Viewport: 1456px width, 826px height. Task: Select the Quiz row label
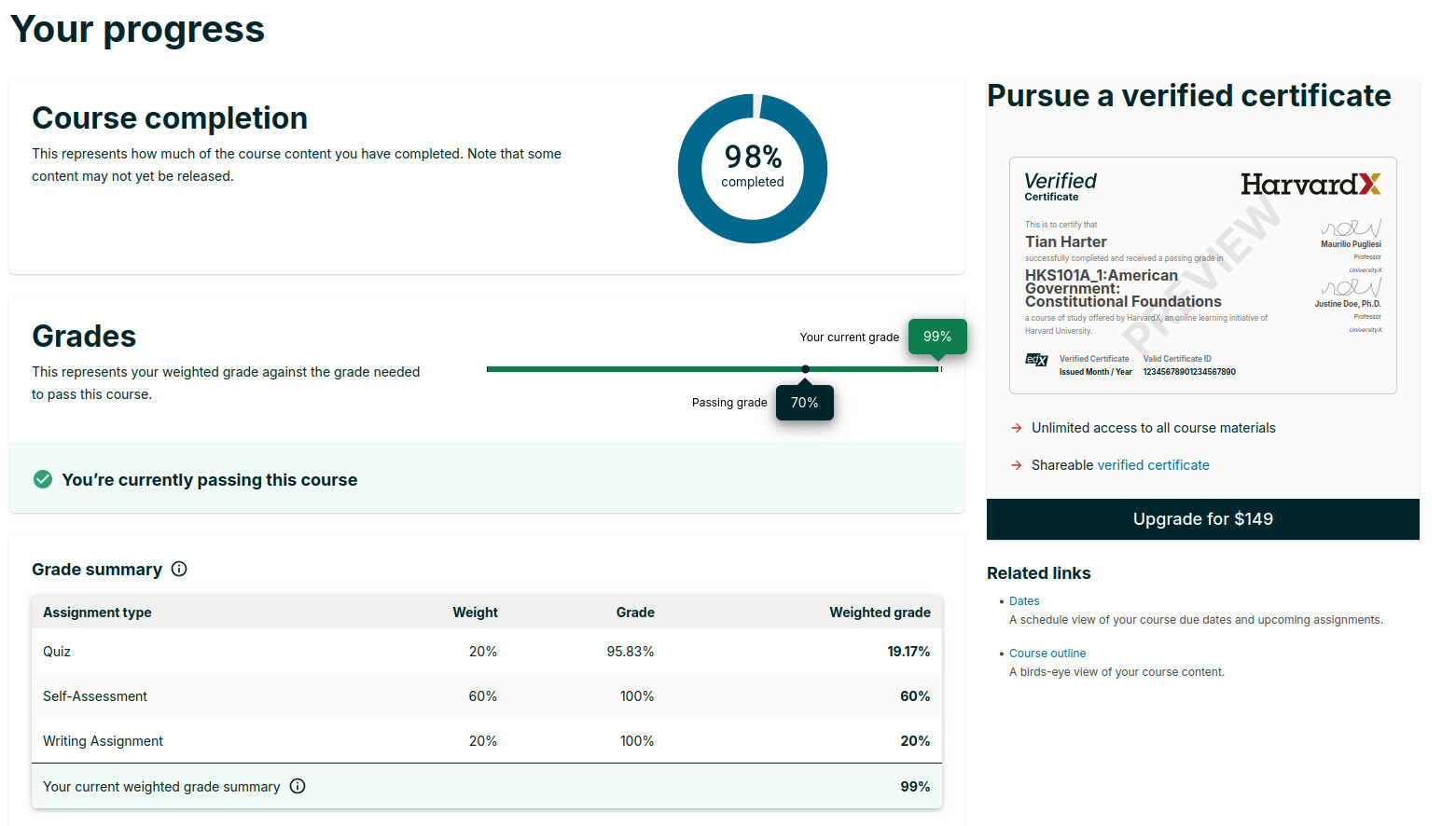(57, 652)
